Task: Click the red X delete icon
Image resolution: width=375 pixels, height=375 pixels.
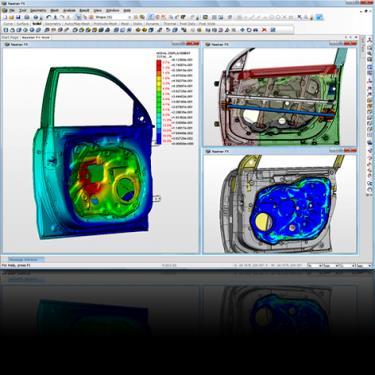Action: point(264,30)
